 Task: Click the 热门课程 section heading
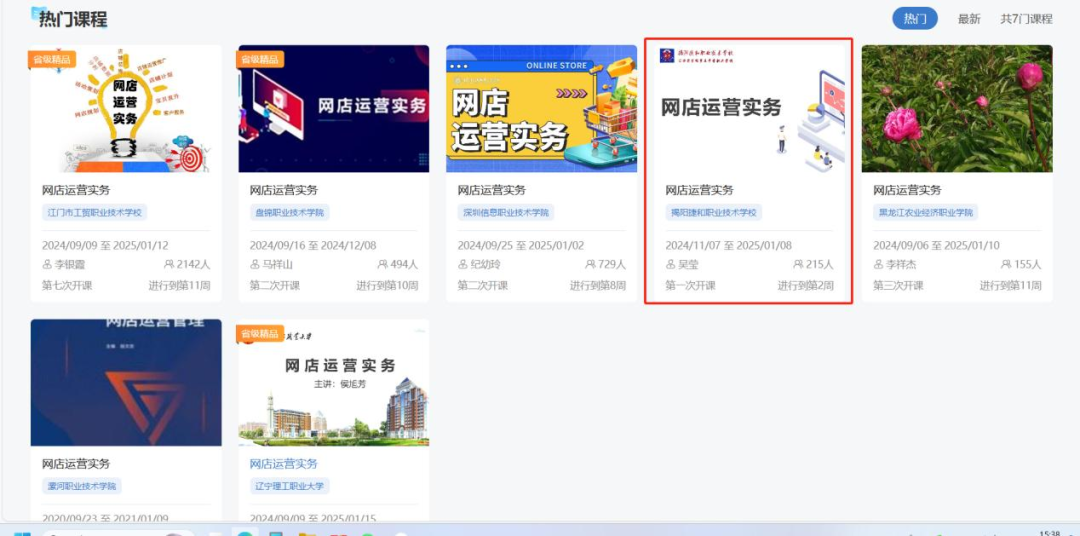point(73,19)
